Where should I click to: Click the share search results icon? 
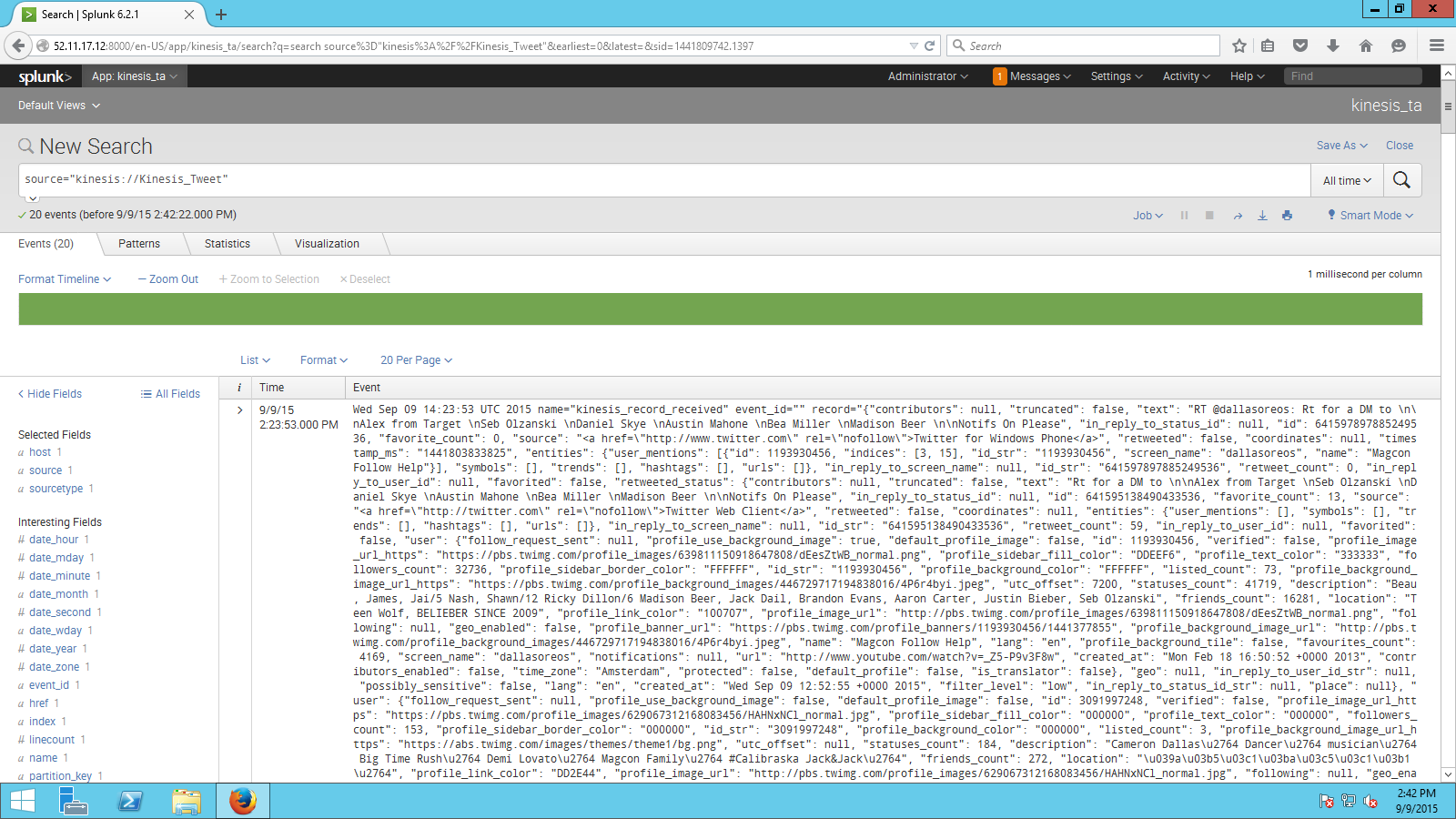(1238, 215)
